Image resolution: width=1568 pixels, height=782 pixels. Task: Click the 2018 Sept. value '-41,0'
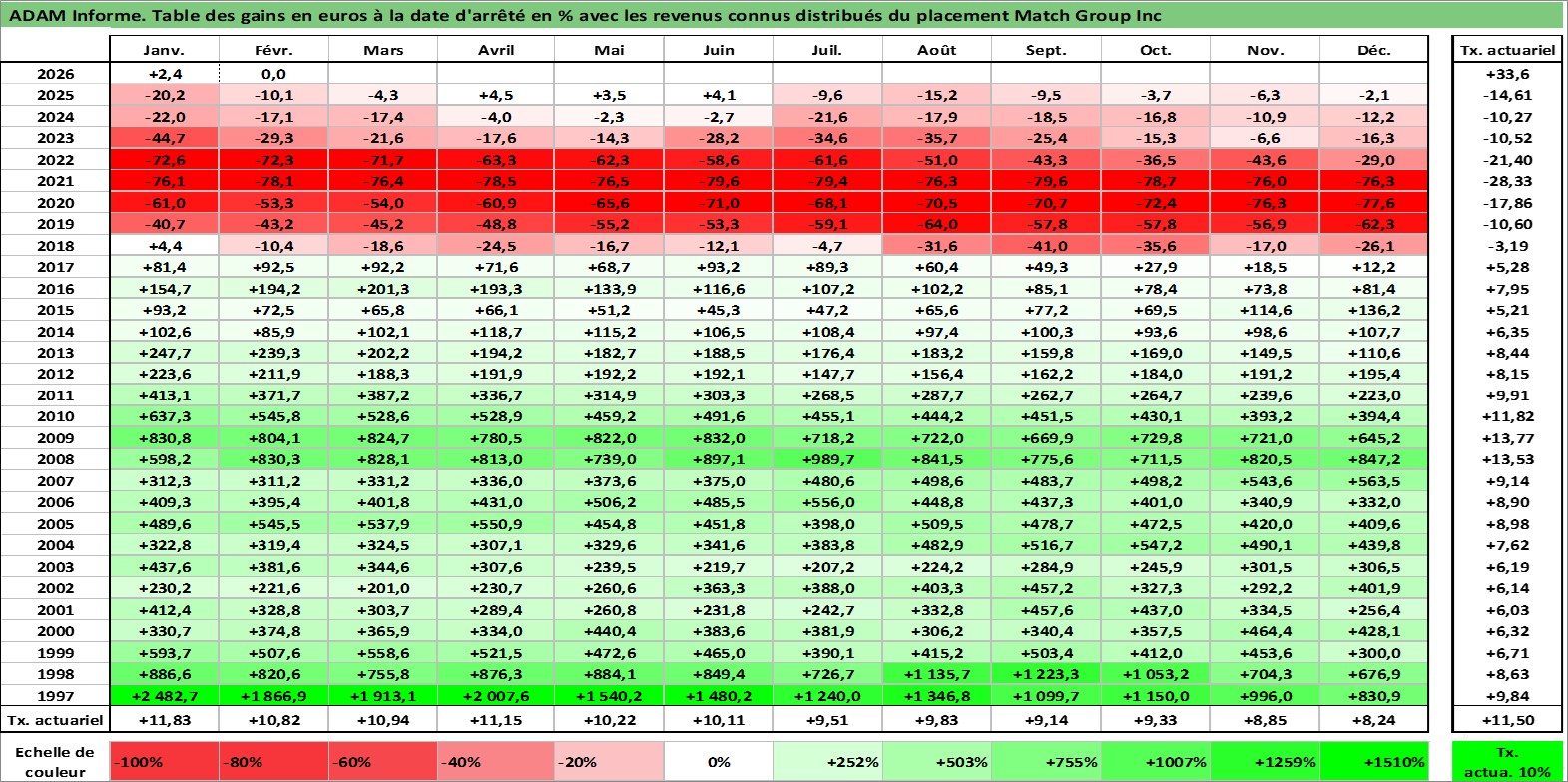coord(1046,246)
